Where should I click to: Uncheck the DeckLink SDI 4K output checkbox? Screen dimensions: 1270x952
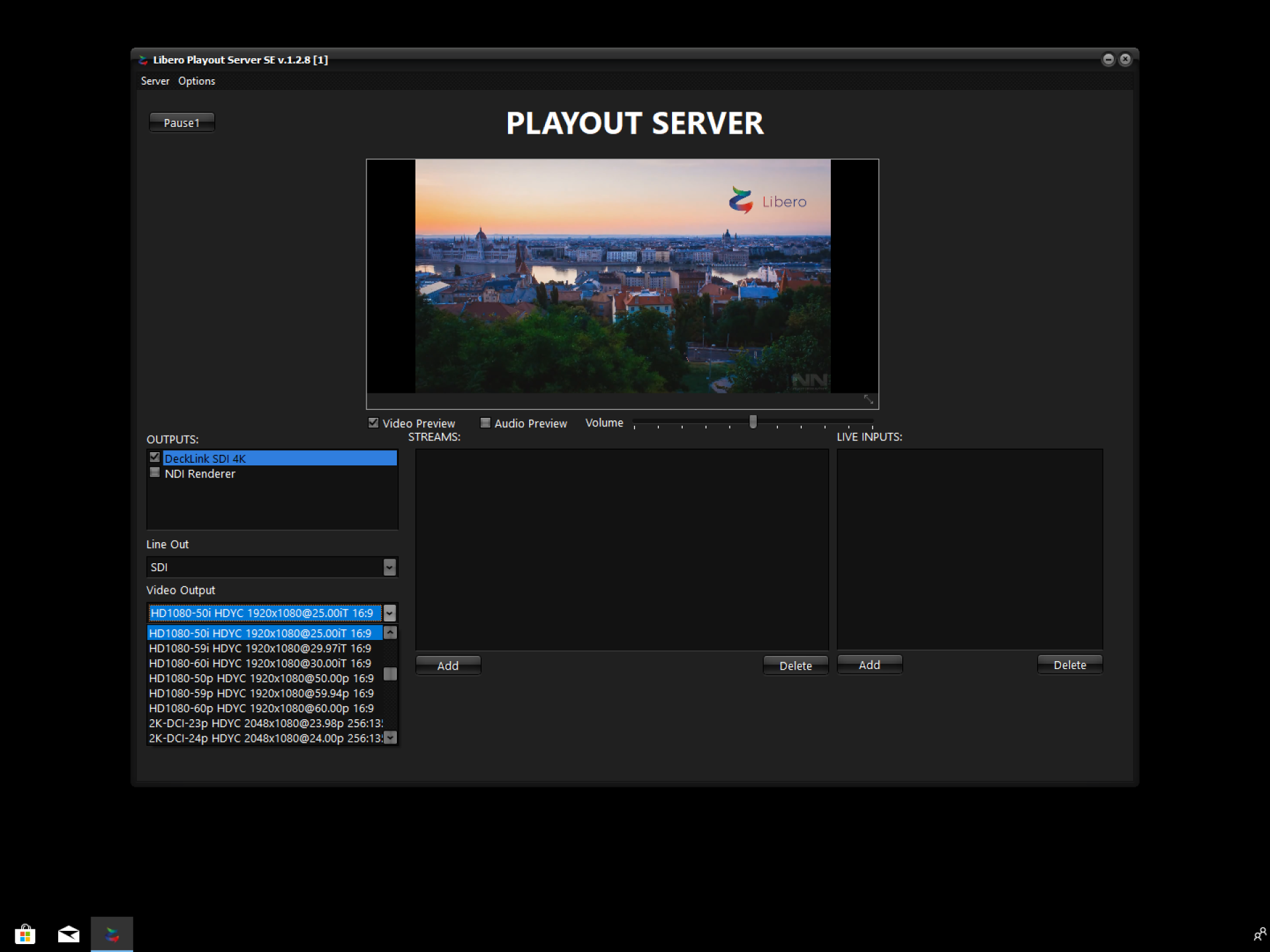click(155, 457)
